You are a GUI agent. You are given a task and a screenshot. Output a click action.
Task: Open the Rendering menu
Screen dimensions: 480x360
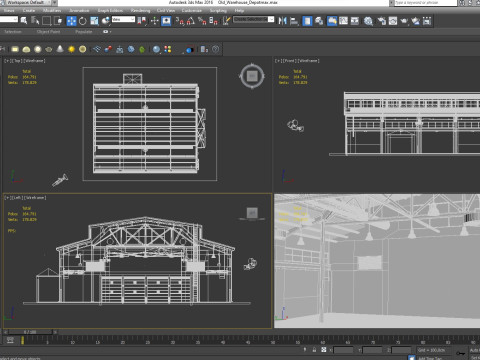141,11
